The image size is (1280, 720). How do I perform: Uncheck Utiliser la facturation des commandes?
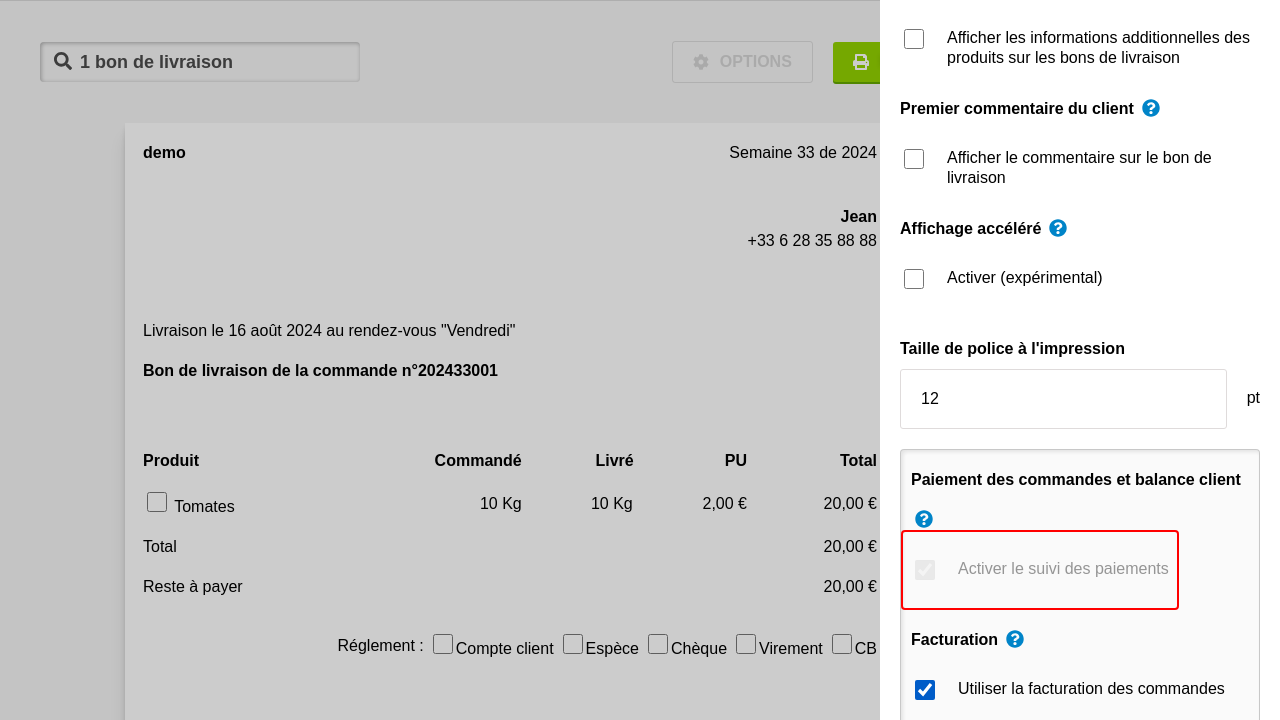(925, 690)
